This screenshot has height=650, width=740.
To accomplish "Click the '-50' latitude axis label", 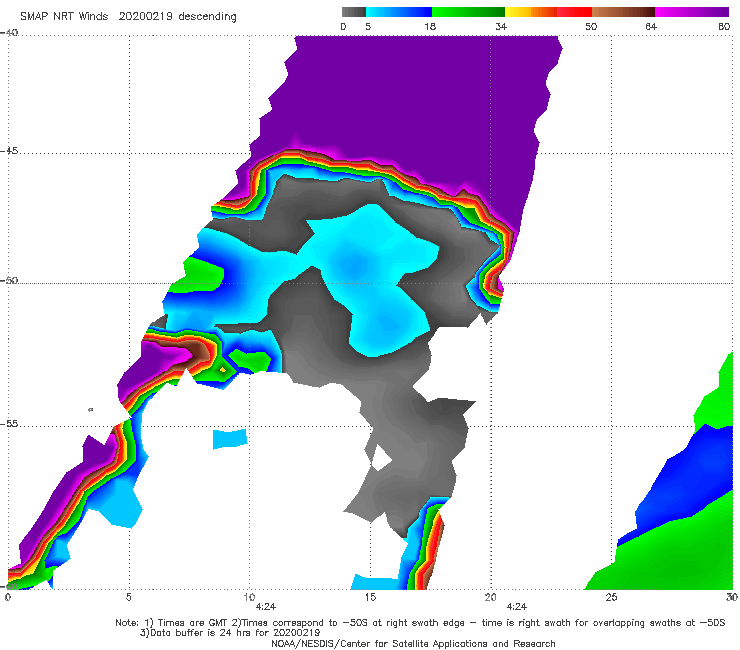I will [x=9, y=280].
